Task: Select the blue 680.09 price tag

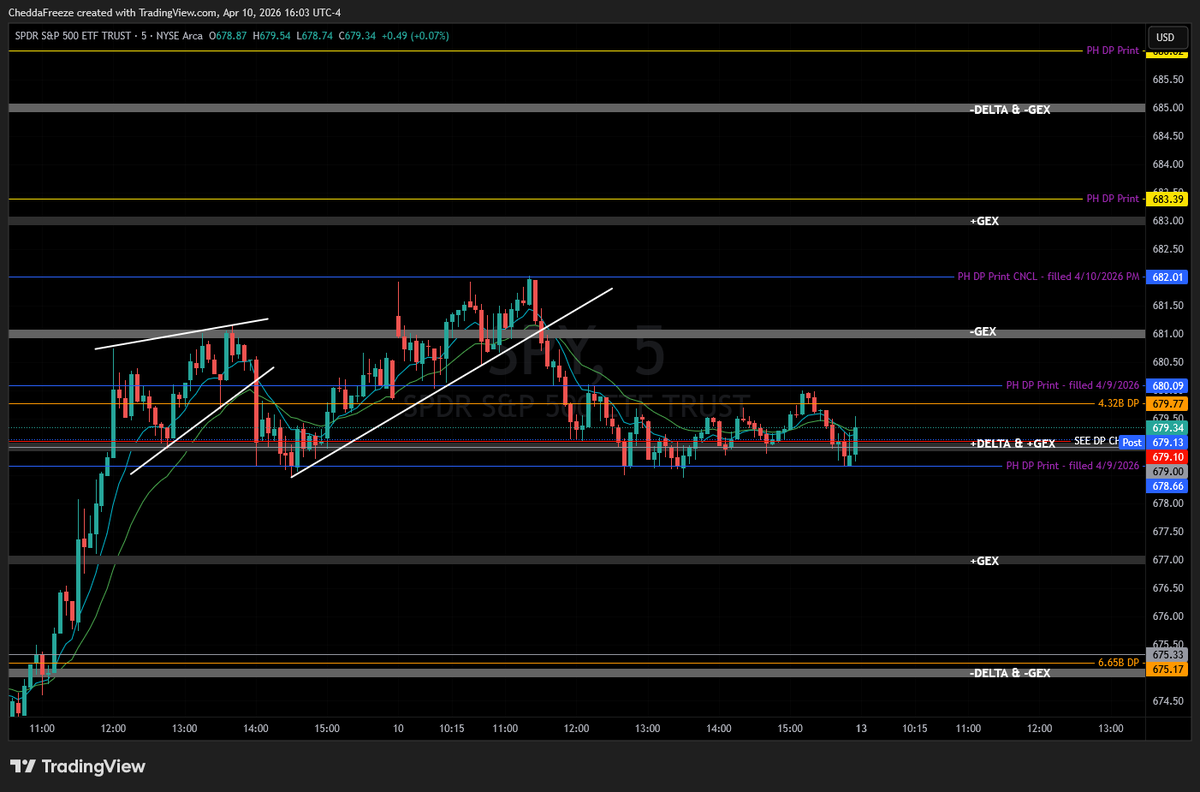Action: pos(1167,385)
